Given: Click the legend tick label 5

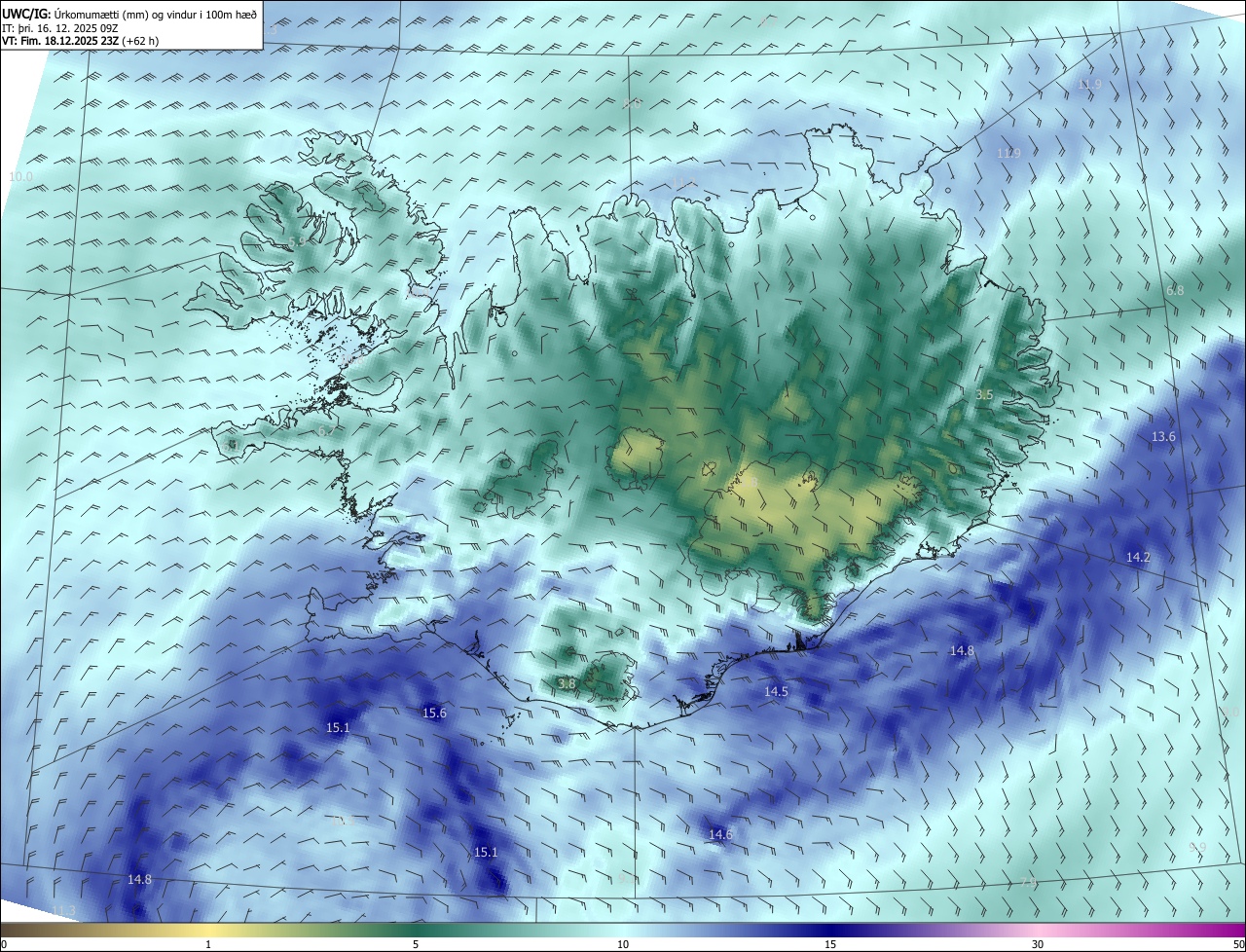Looking at the screenshot, I should pos(416,944).
